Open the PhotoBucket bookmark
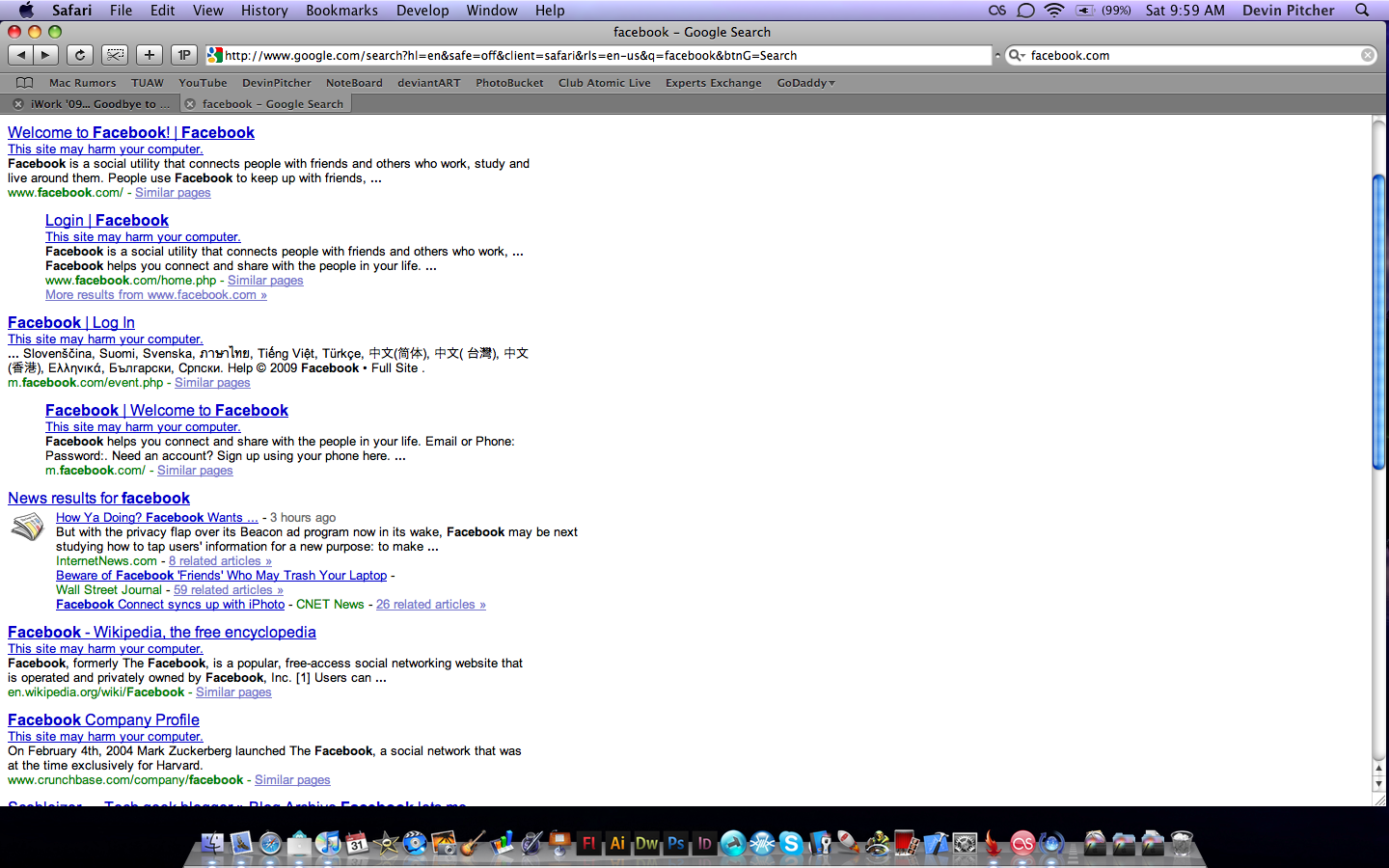Viewport: 1389px width, 868px height. pos(509,83)
